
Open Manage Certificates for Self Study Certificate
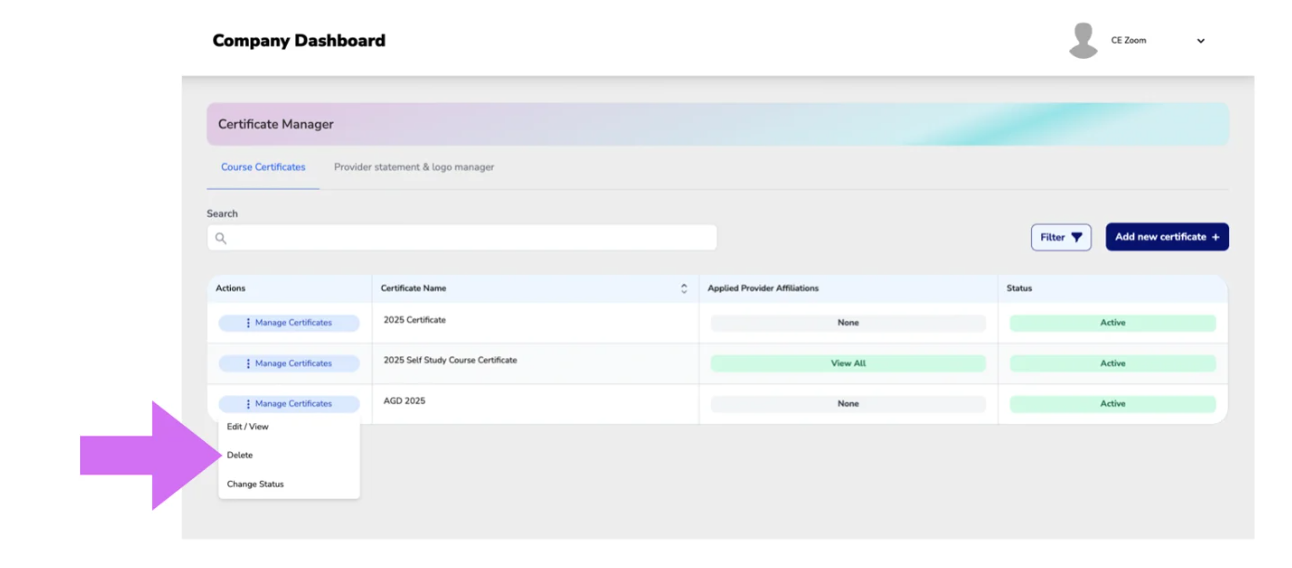289,363
